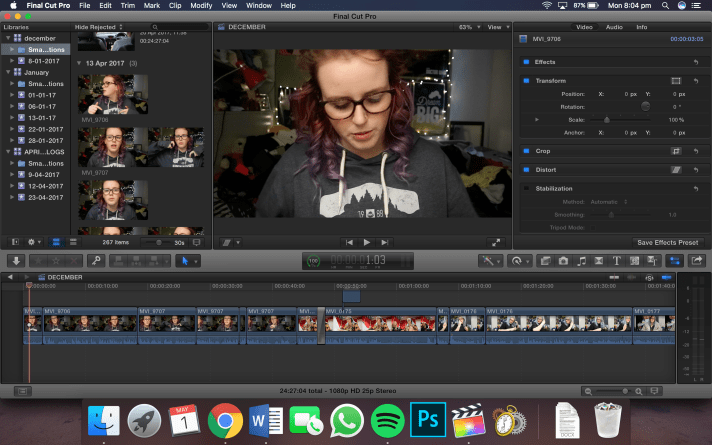
Task: Toggle the Distort effect checkbox
Action: click(526, 169)
